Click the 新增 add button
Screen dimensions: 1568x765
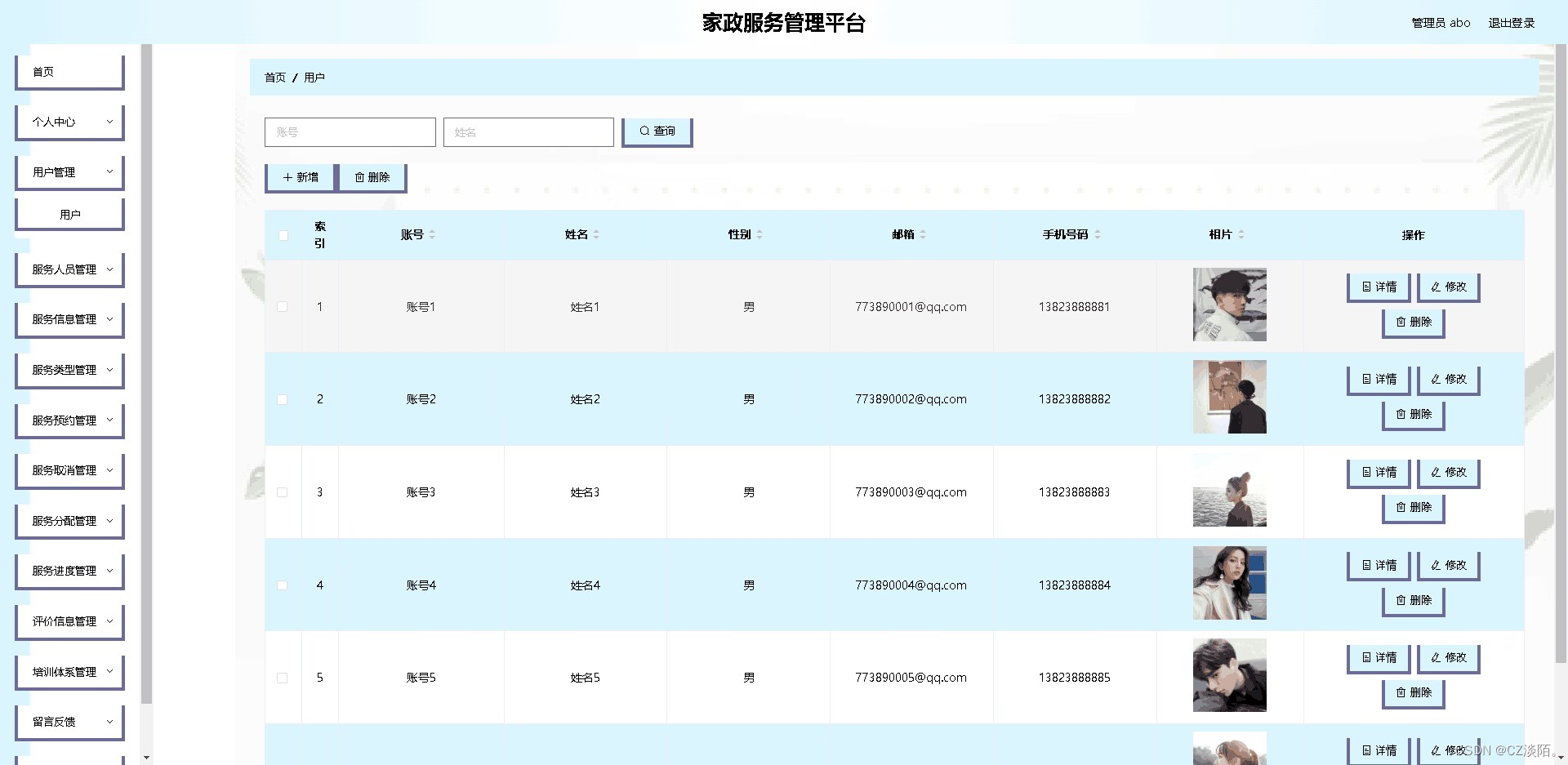pos(300,177)
